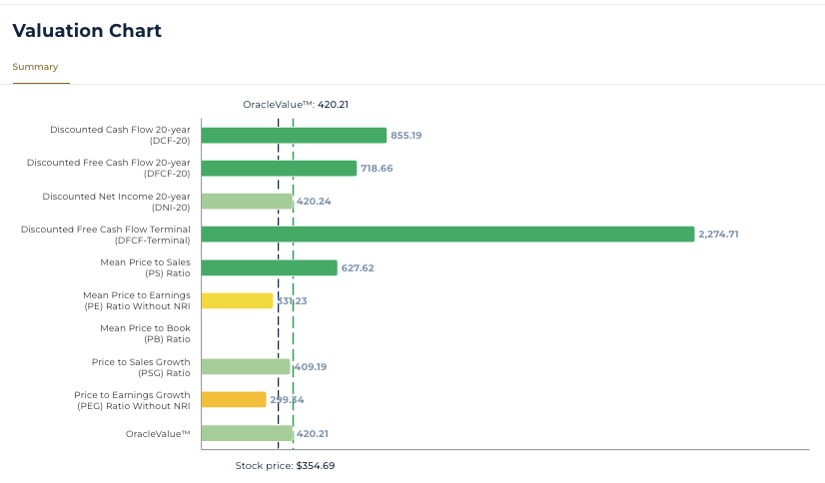Switch to the Summary tab

pos(35,67)
